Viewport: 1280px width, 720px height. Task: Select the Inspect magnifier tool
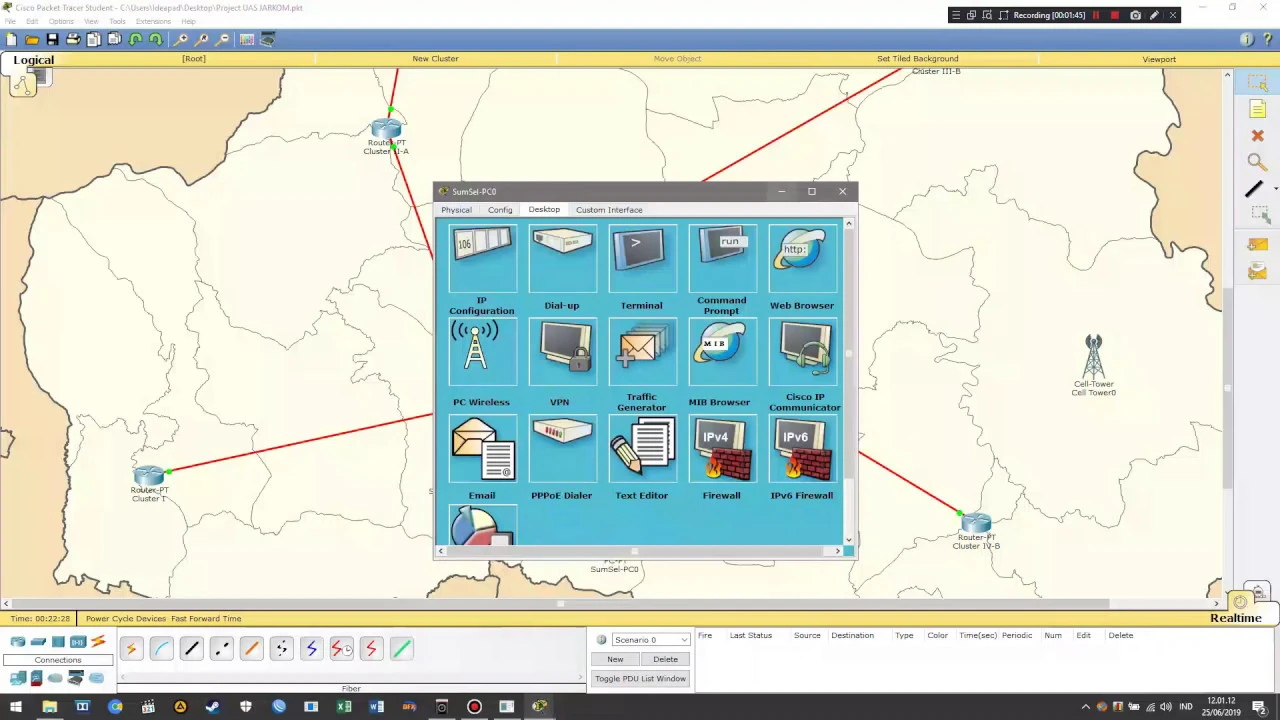1258,162
